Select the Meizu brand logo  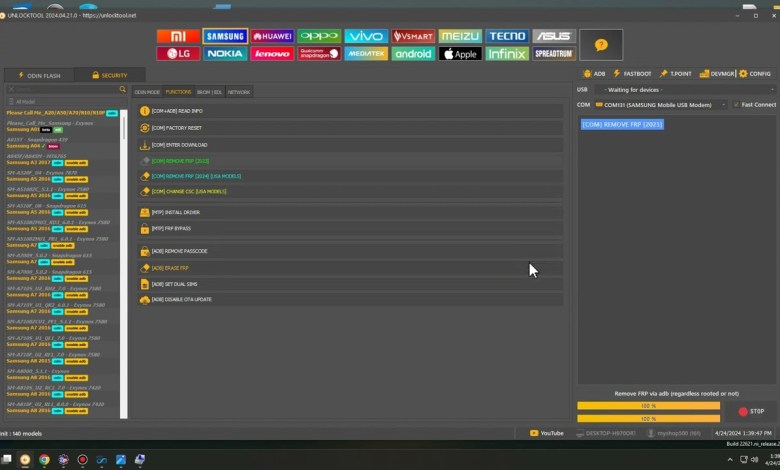tap(460, 36)
